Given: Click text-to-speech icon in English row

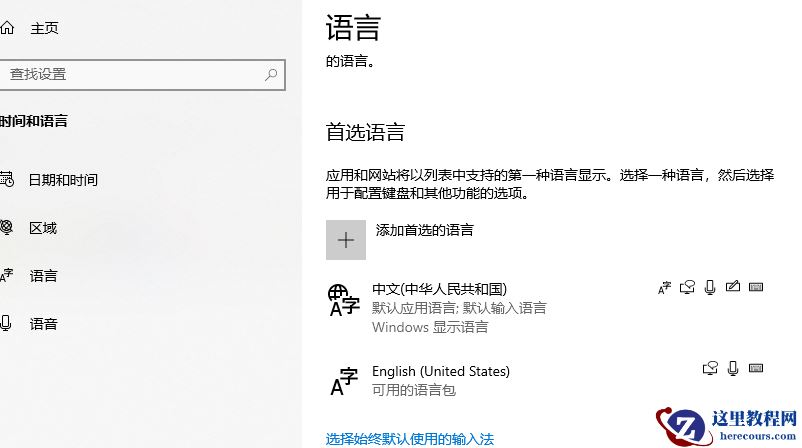Looking at the screenshot, I should click(710, 368).
